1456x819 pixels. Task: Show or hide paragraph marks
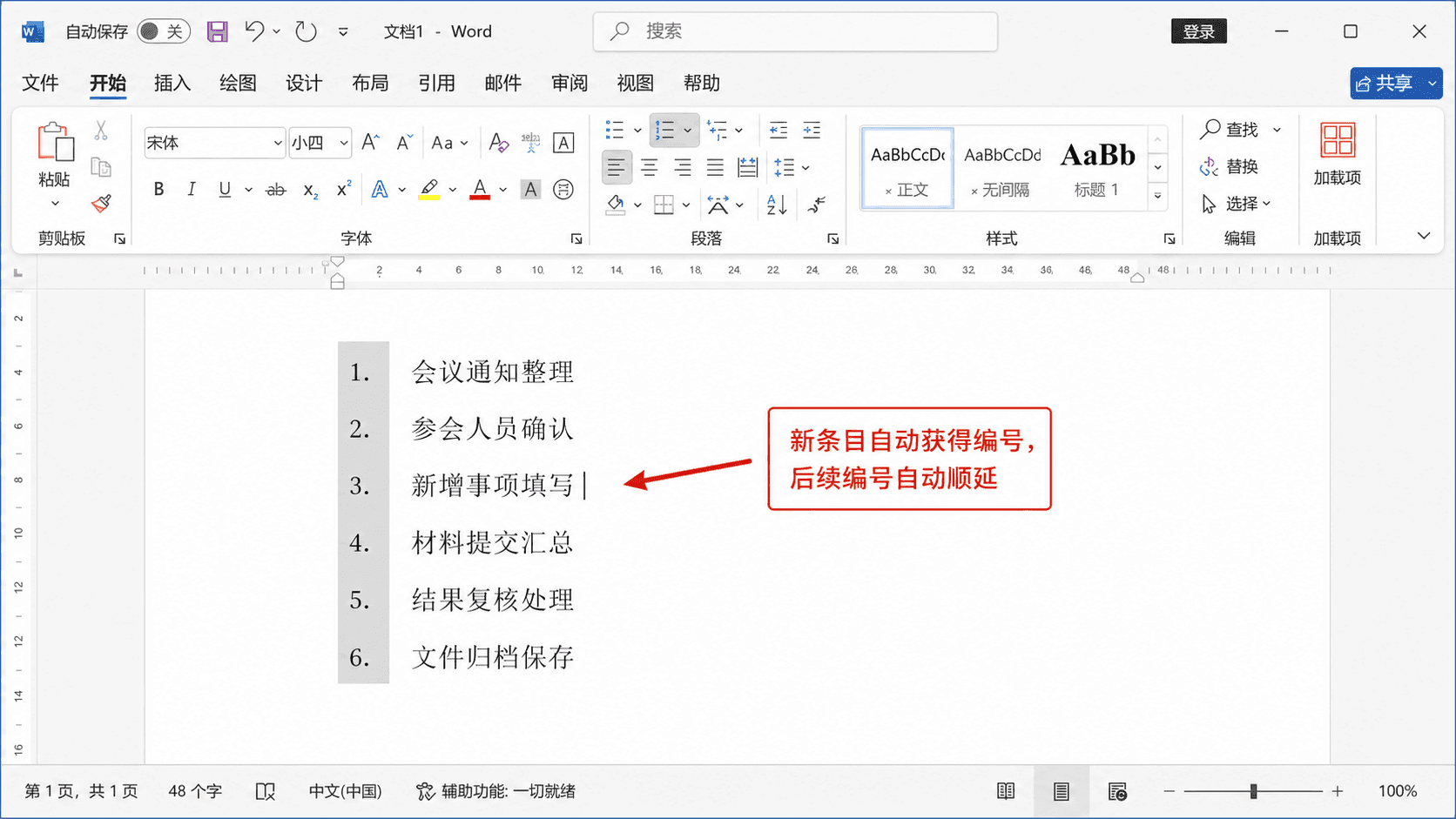pos(817,205)
